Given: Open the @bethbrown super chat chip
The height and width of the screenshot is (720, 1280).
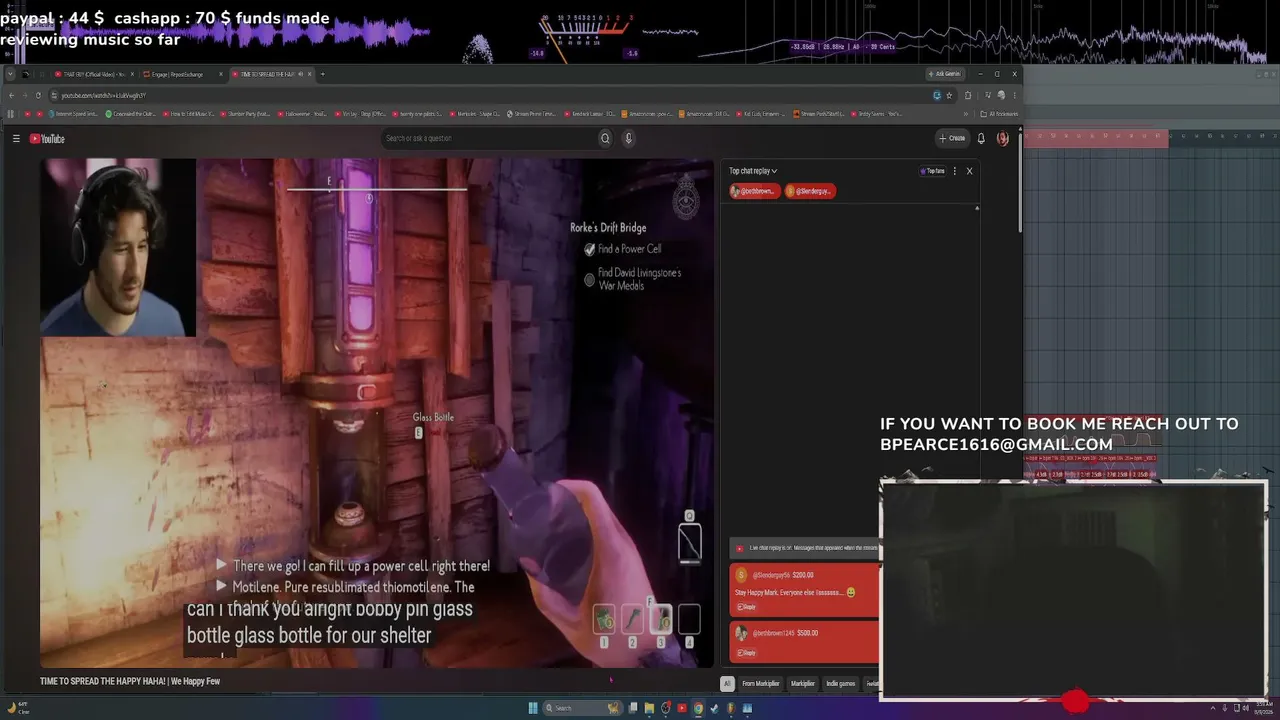Looking at the screenshot, I should tap(755, 191).
